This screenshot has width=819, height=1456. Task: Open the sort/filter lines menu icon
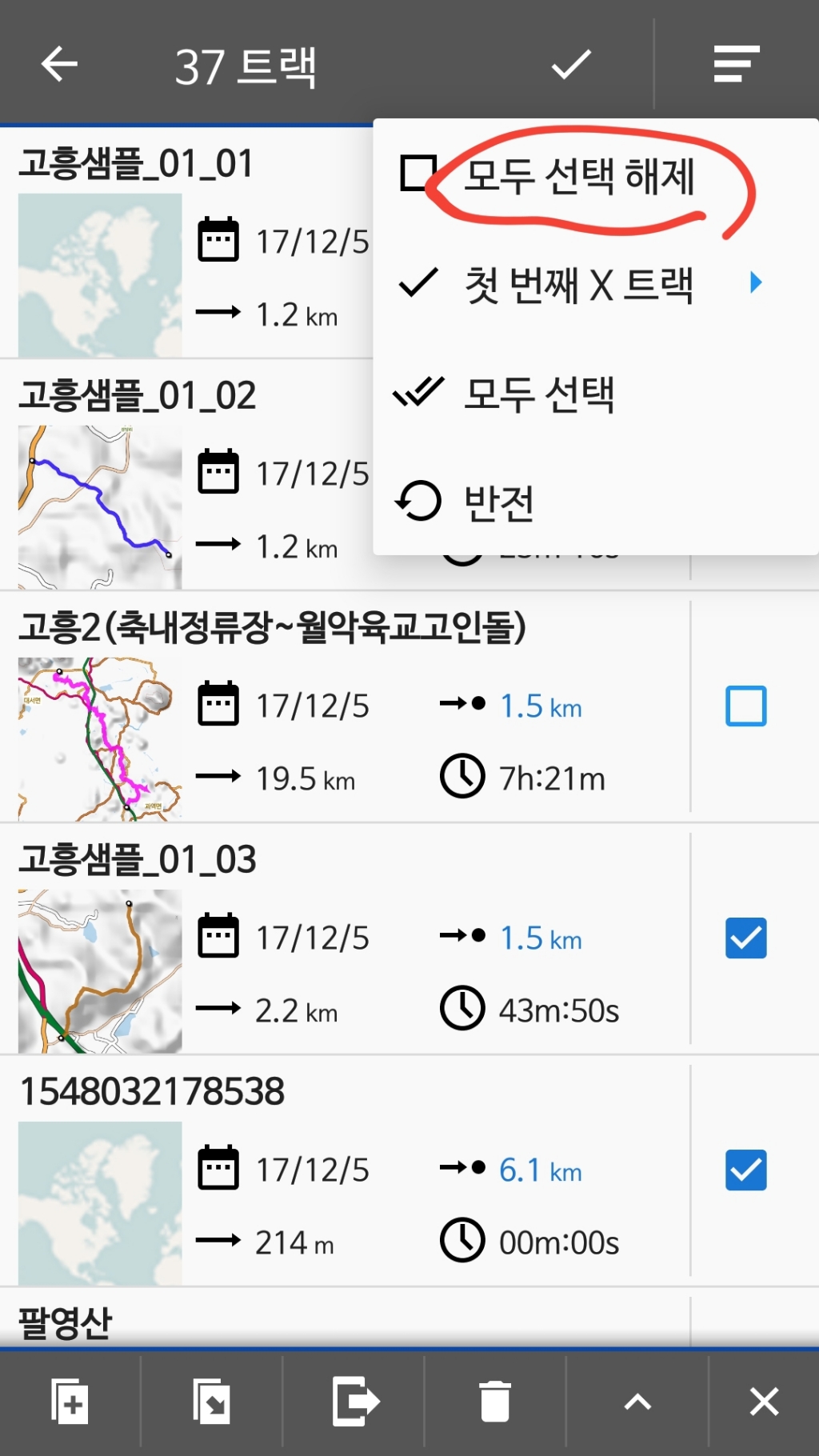point(736,64)
